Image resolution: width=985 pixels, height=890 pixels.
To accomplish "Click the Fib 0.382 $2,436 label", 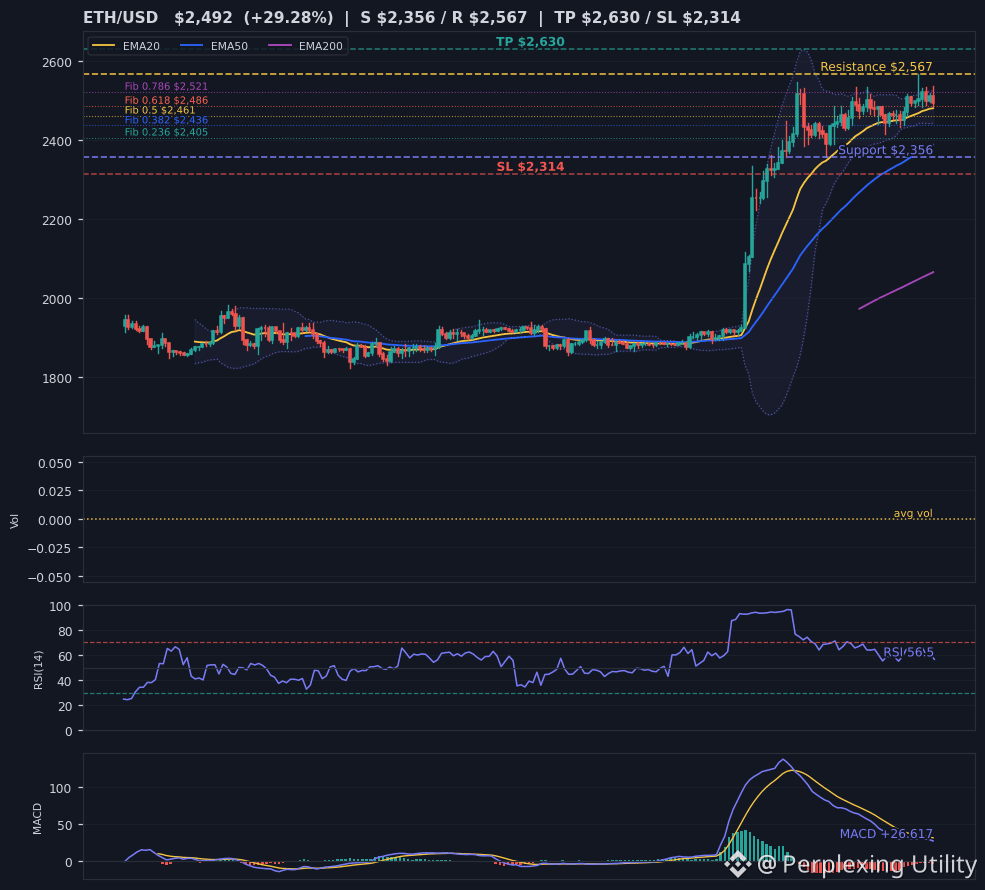I will click(x=166, y=120).
